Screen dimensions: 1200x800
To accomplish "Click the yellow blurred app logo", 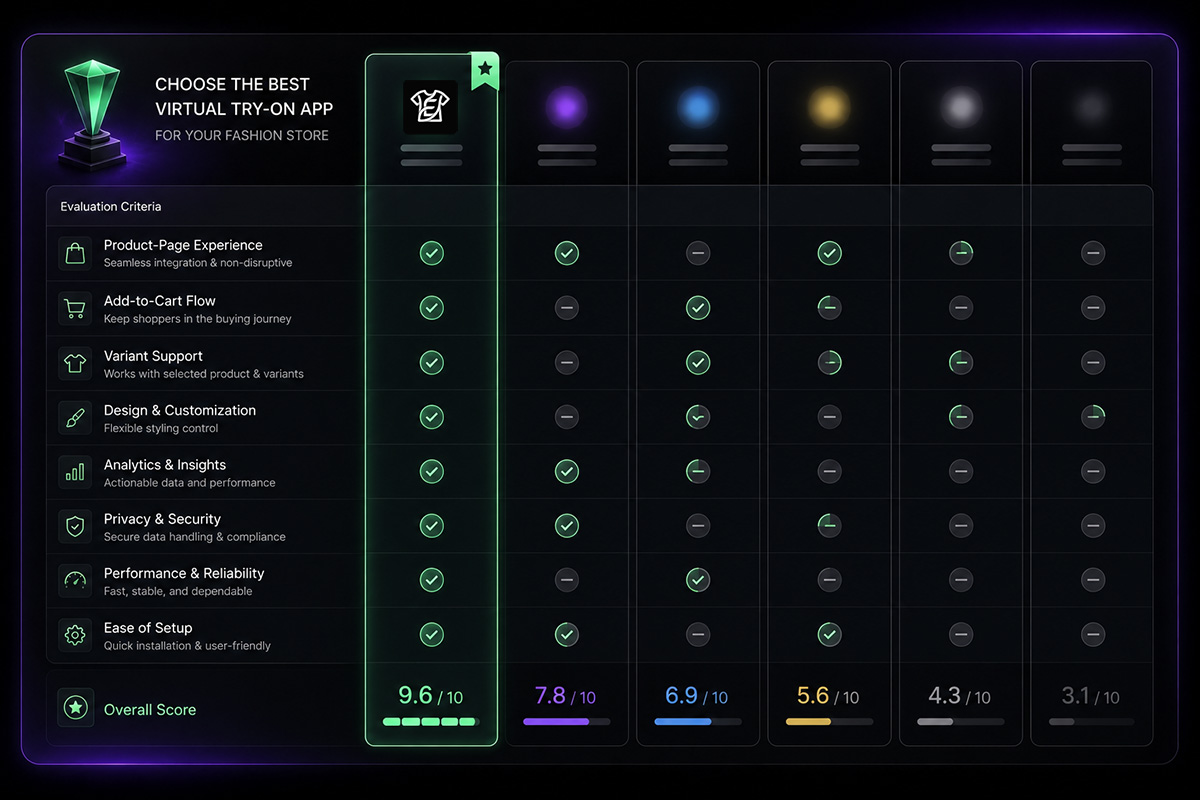I will (x=829, y=107).
